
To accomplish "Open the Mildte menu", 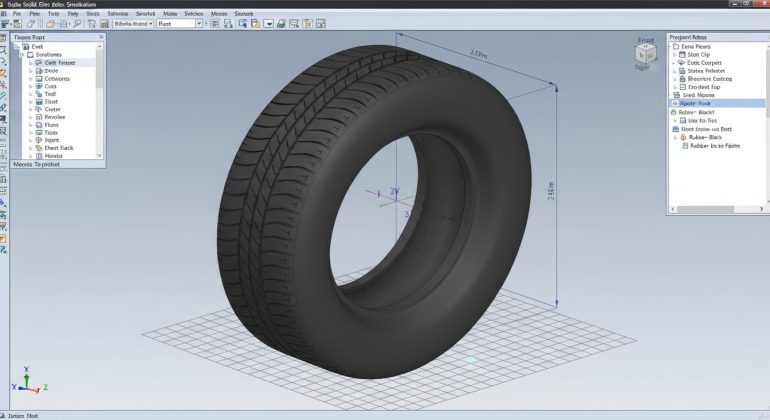I will pos(170,13).
